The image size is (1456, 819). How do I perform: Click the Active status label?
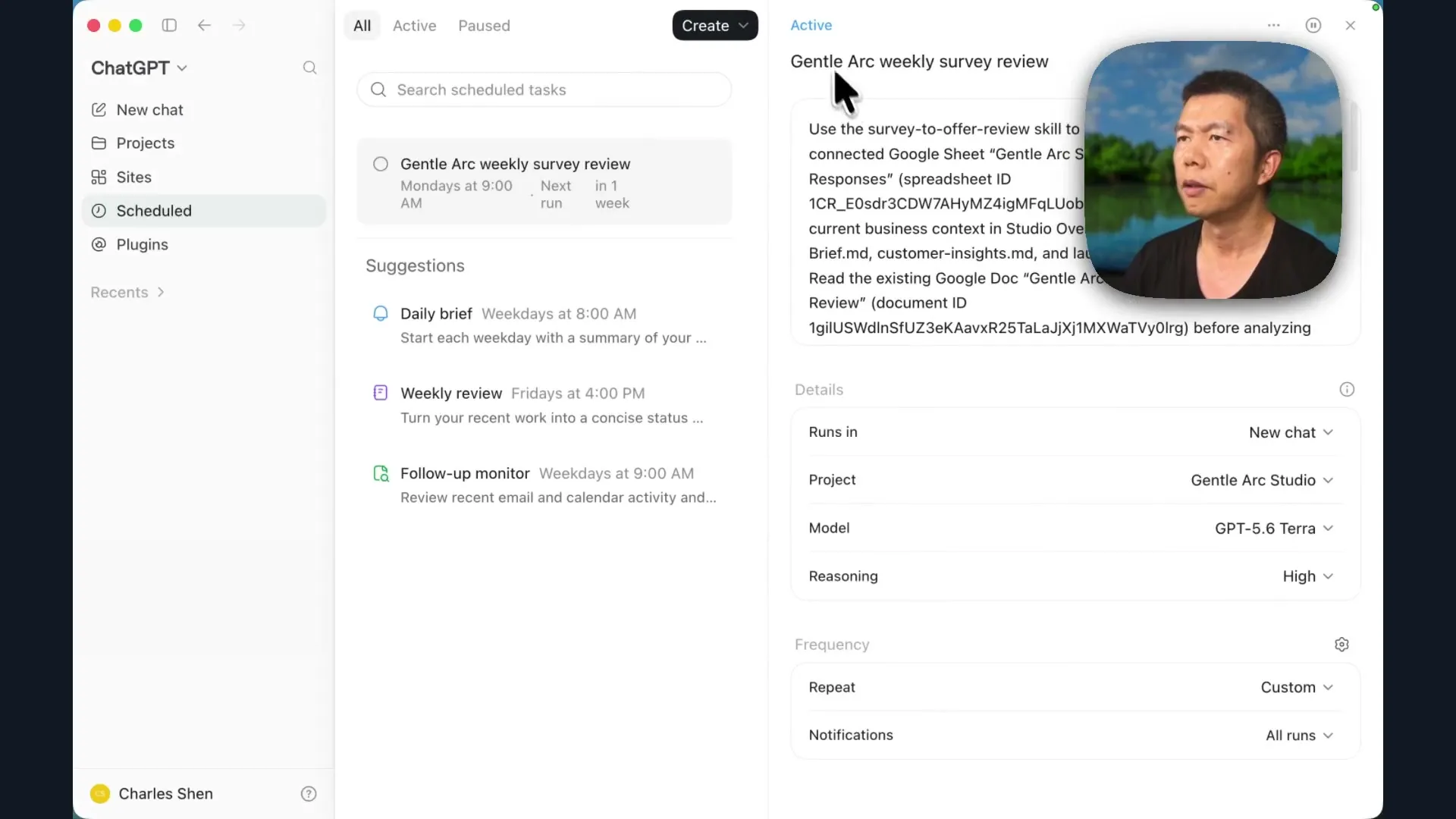click(811, 25)
